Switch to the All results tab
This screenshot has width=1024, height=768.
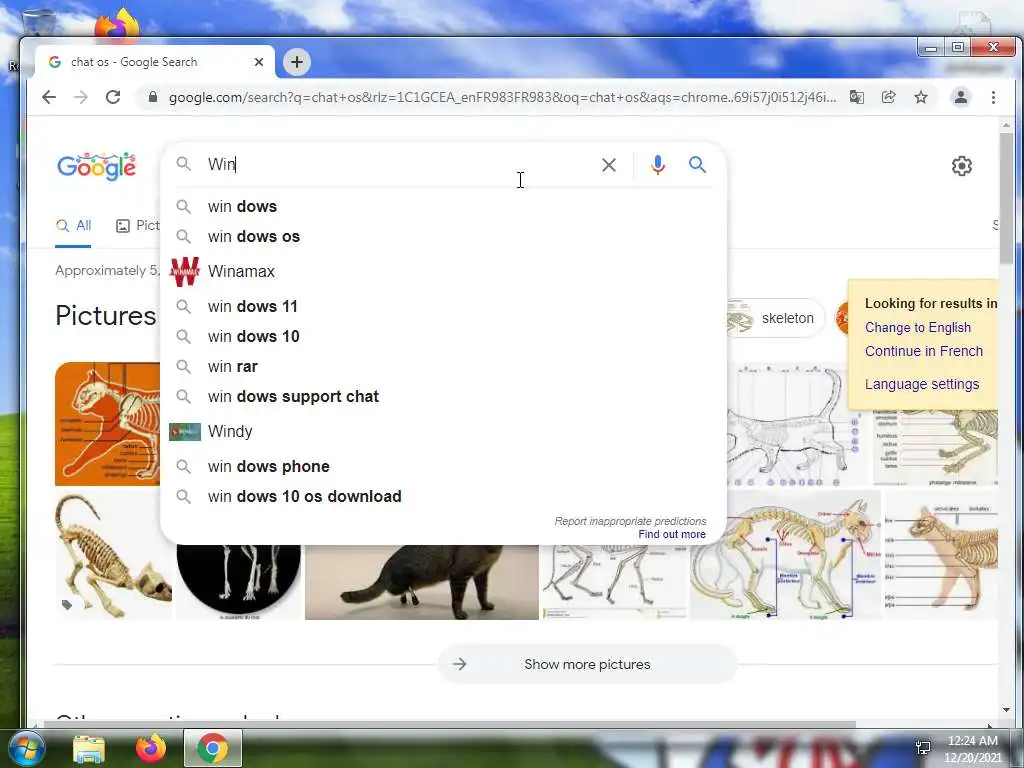[x=73, y=226]
